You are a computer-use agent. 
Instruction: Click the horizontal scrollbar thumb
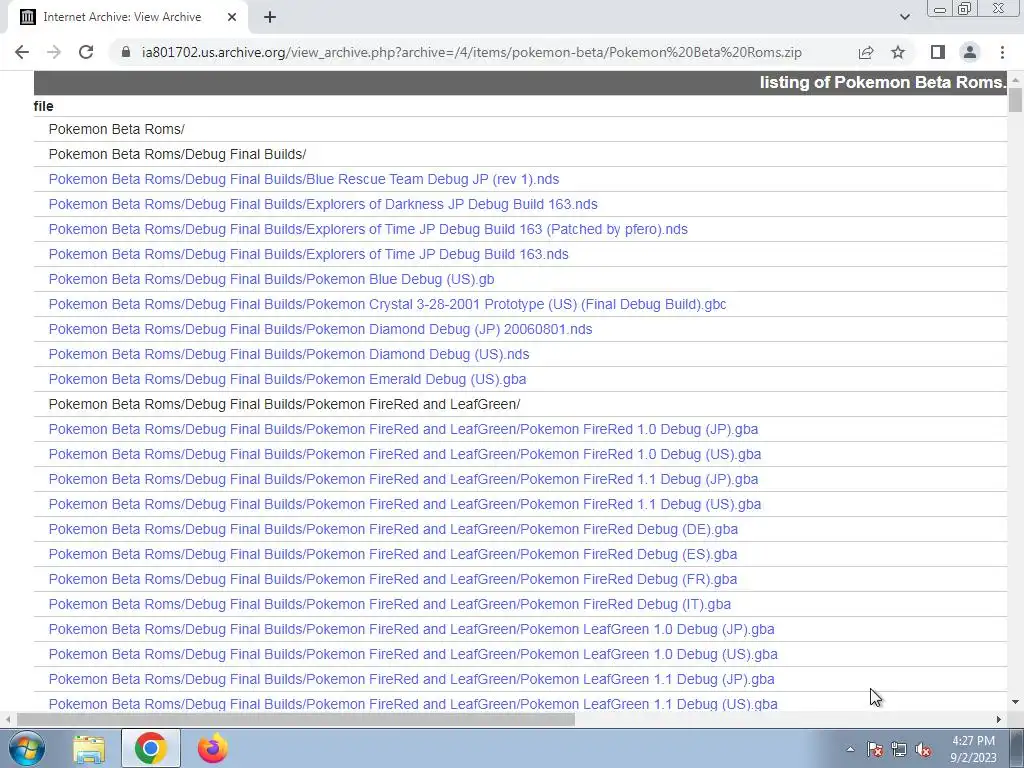tap(296, 719)
